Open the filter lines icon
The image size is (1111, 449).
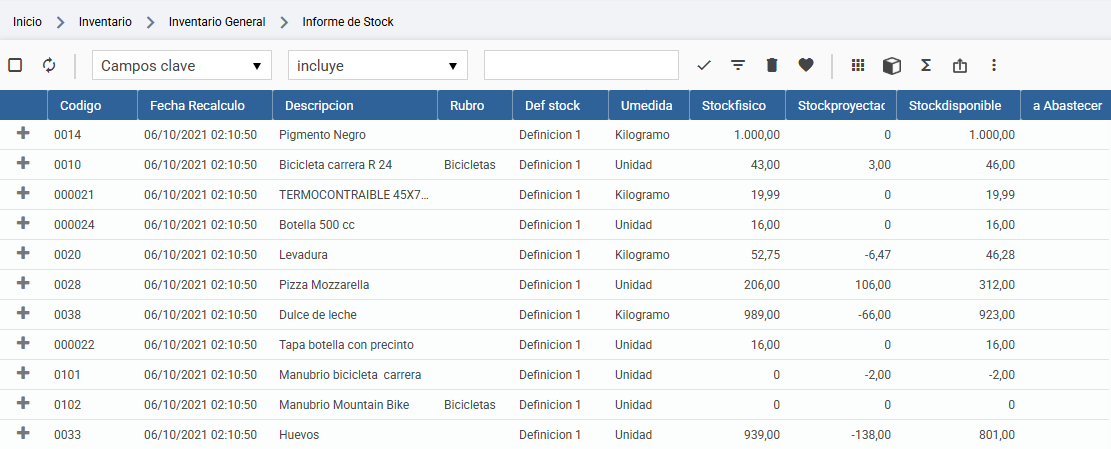[738, 65]
